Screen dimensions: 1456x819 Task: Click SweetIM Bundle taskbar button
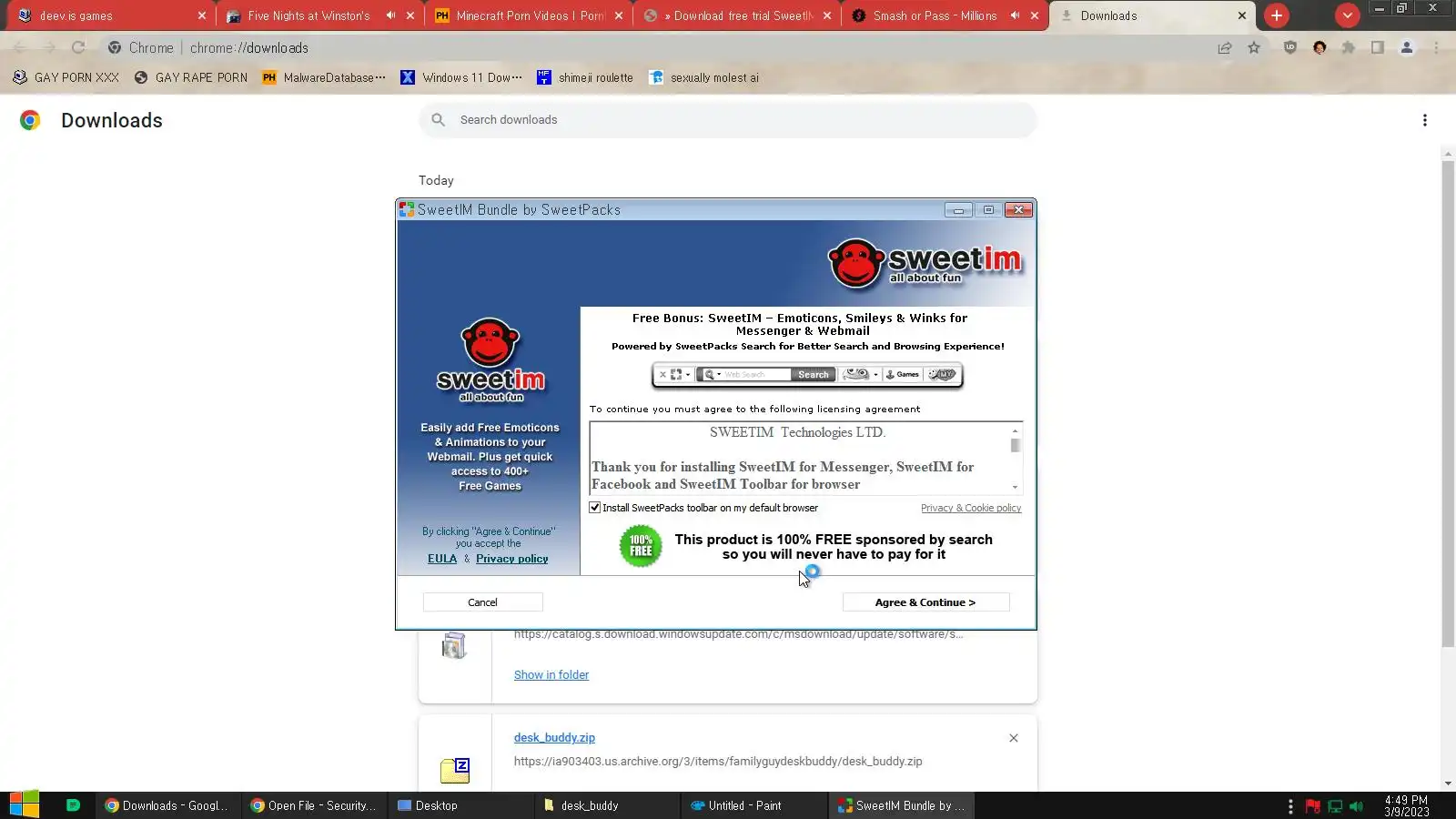(x=901, y=805)
